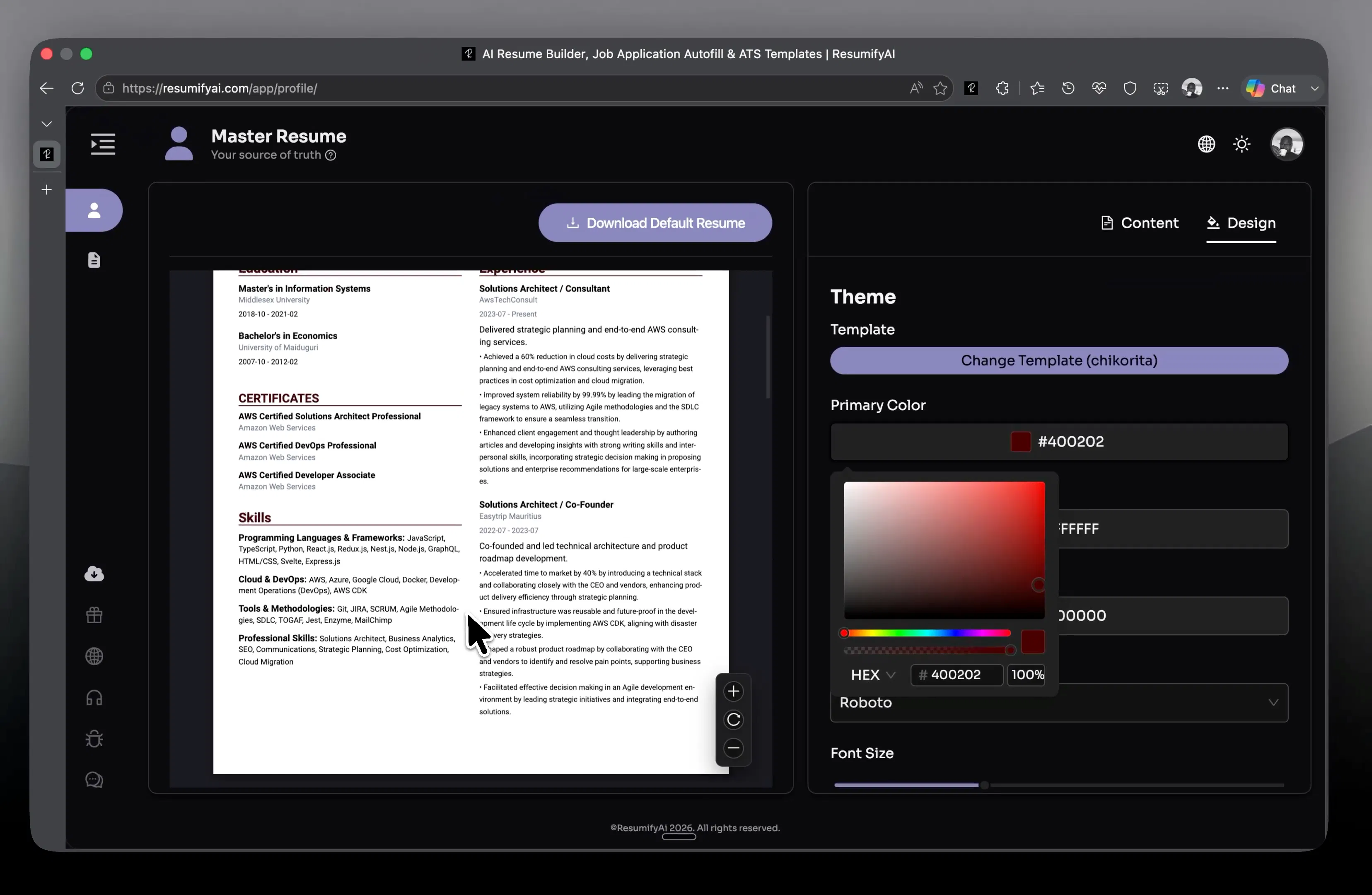The width and height of the screenshot is (1372, 895).
Task: Zoom out of the resume preview
Action: pyautogui.click(x=733, y=748)
